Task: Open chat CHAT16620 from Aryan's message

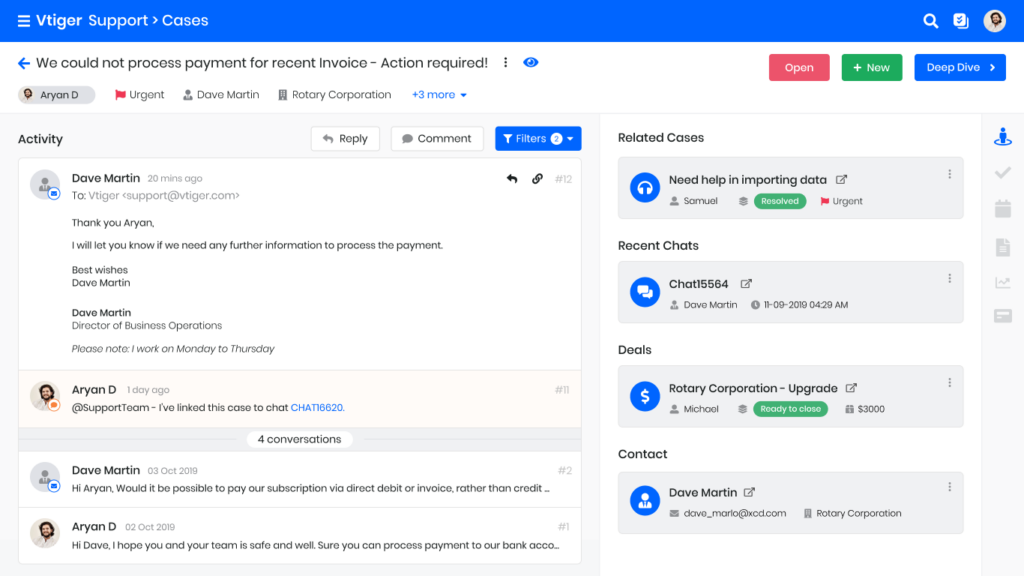Action: [x=316, y=408]
